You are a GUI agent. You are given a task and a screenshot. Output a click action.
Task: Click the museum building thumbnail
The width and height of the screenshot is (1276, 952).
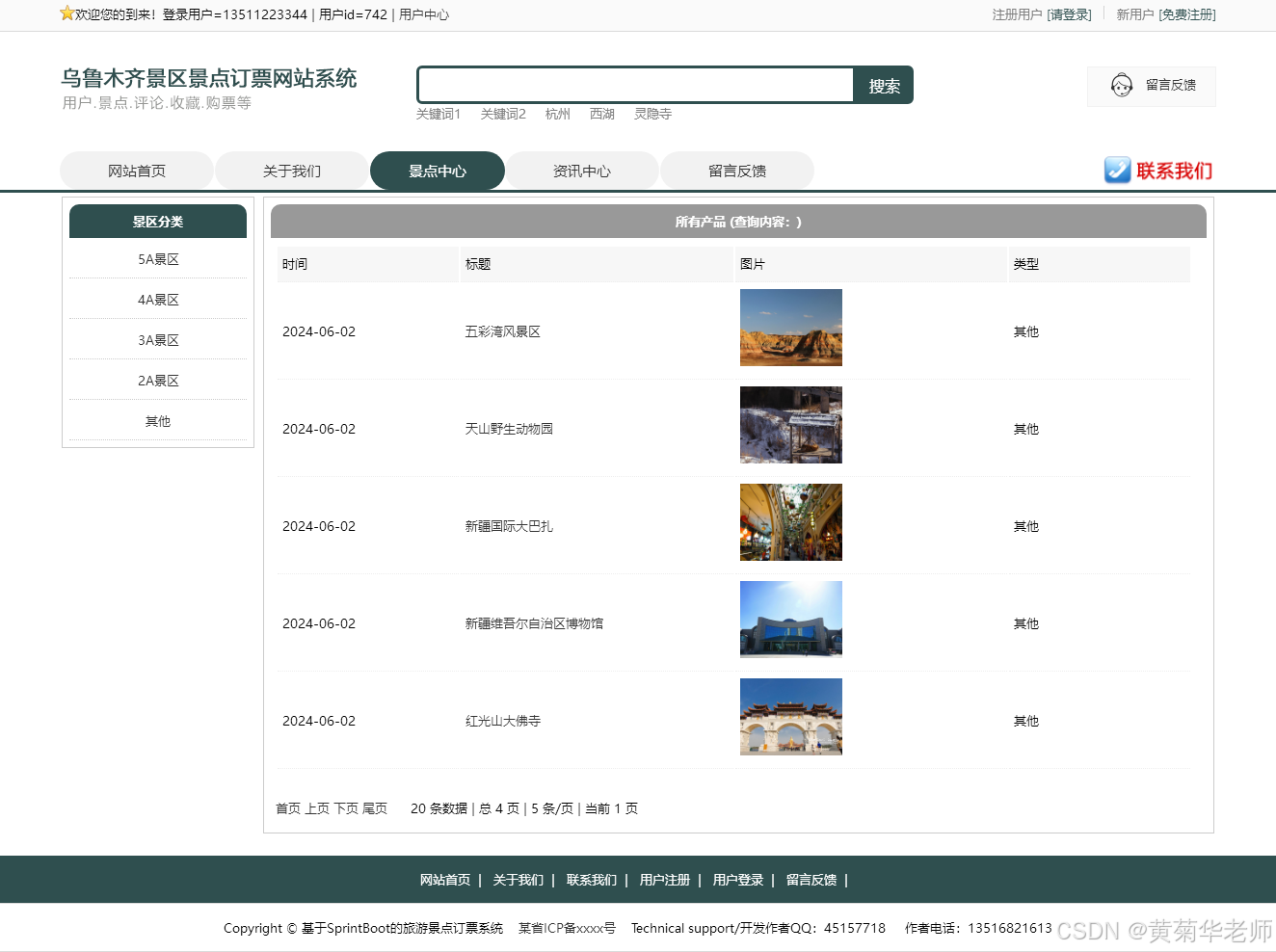791,620
